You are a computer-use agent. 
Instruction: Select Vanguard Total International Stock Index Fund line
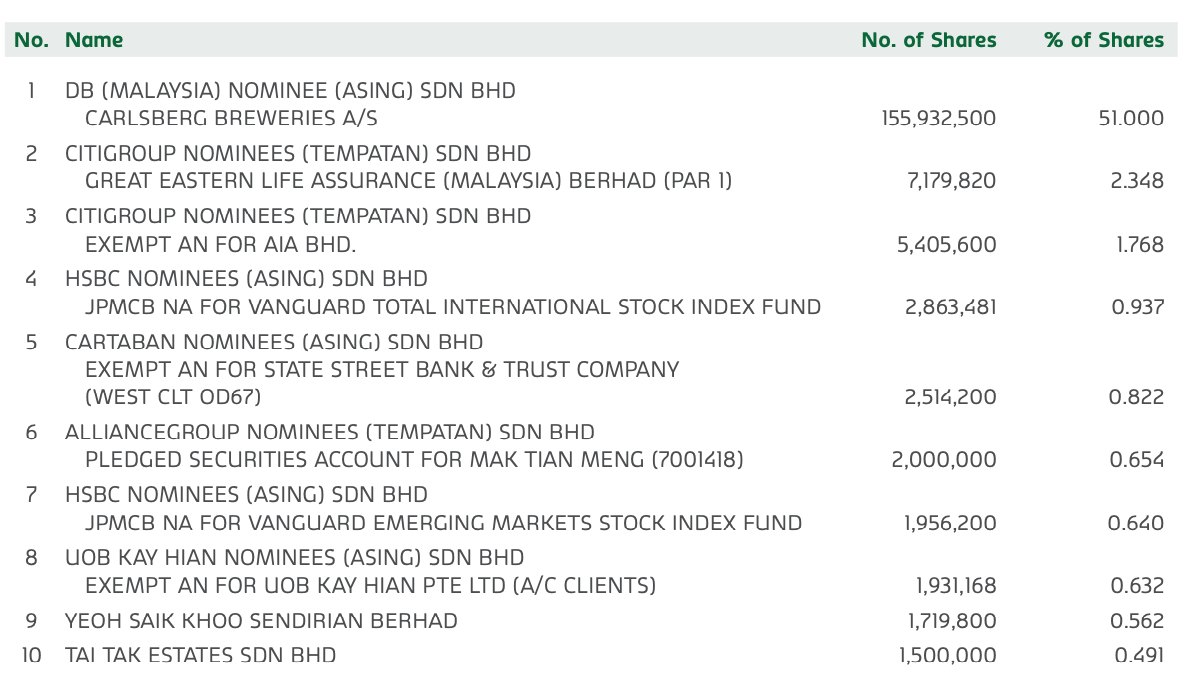453,307
